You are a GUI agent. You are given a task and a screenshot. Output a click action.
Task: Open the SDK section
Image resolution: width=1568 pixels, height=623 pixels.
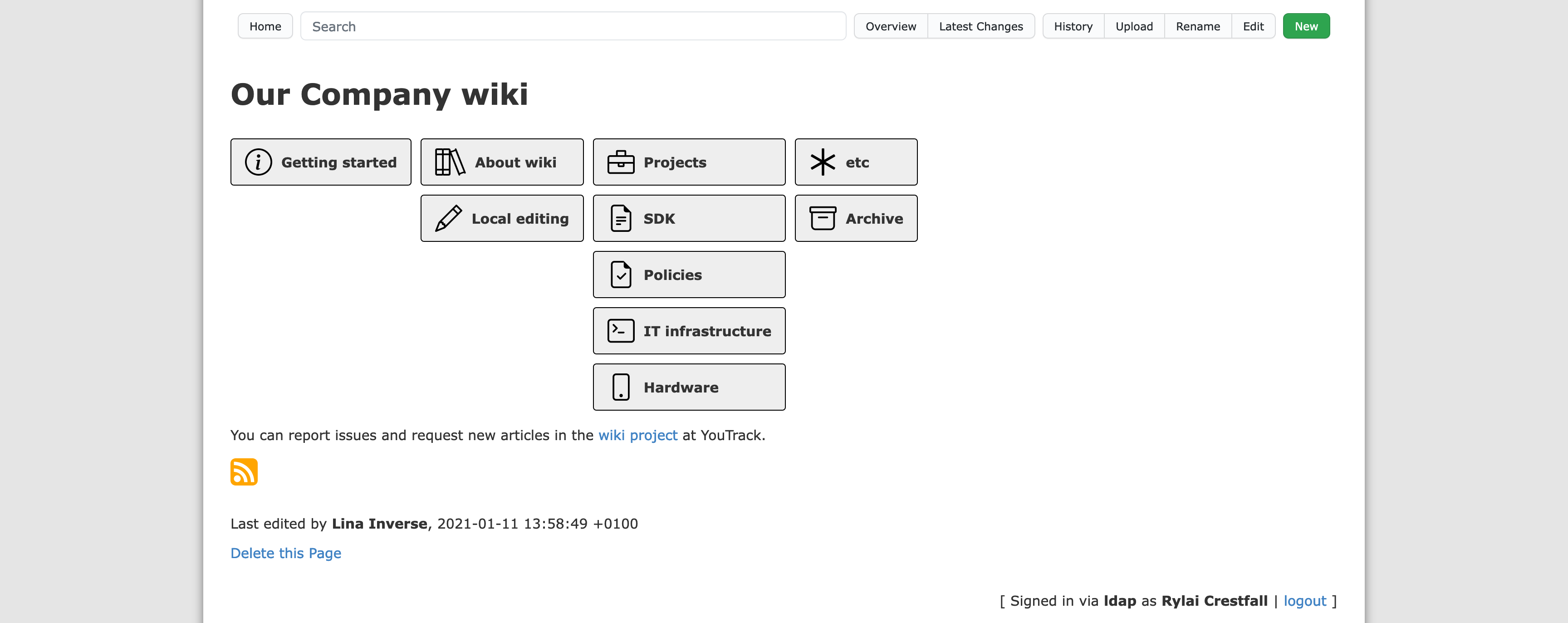(x=689, y=218)
